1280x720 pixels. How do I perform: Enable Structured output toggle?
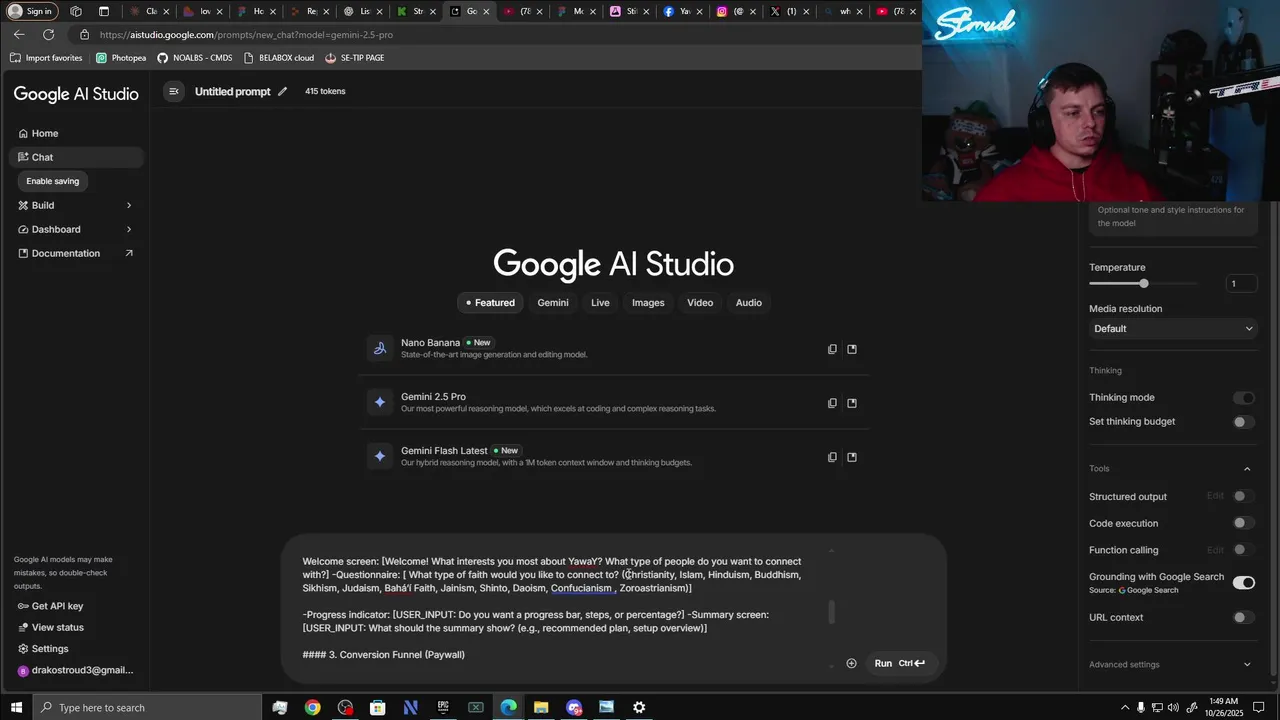[x=1243, y=496]
